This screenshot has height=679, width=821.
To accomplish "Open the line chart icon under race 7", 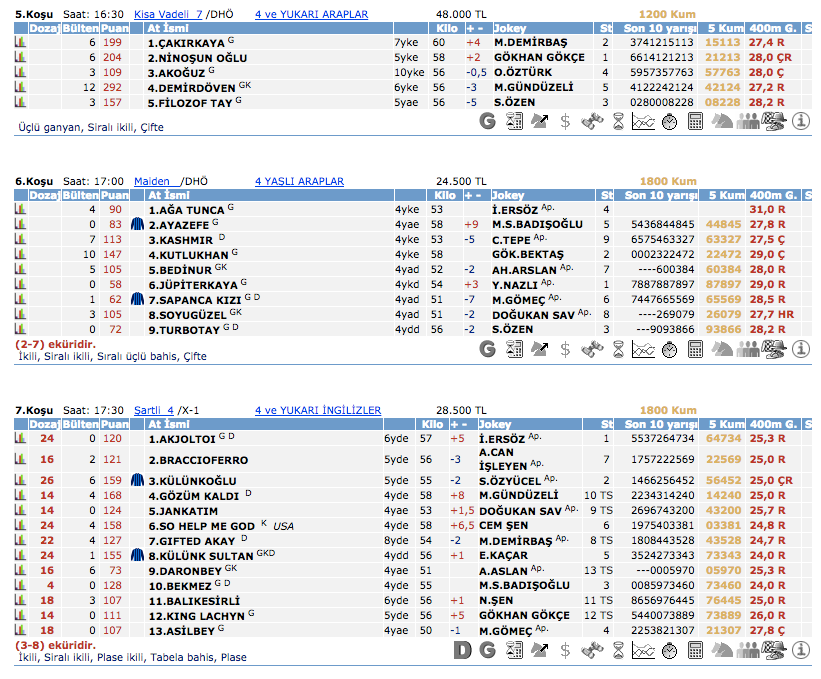I will tap(644, 650).
